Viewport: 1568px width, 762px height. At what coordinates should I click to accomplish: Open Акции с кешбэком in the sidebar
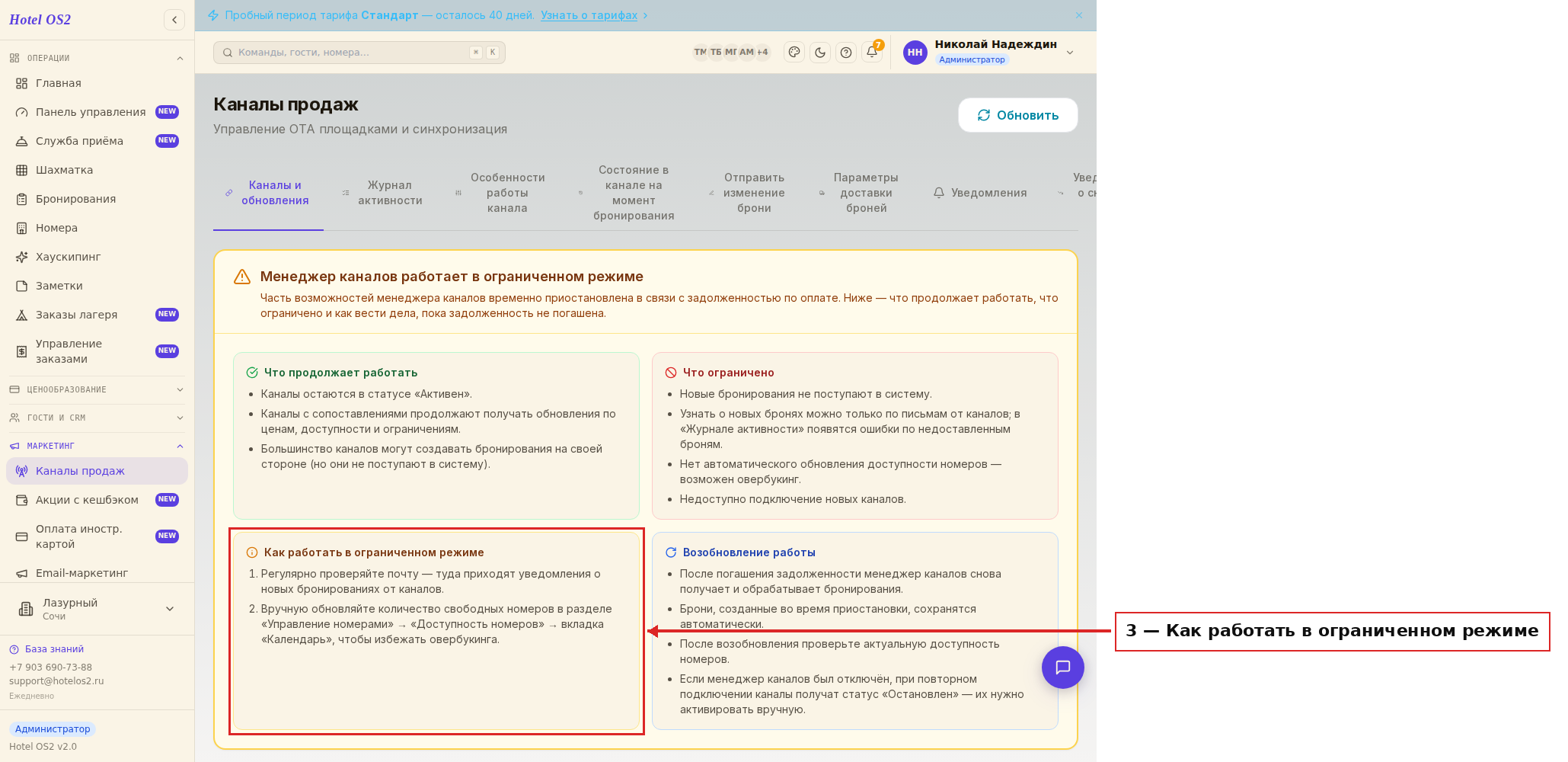(x=97, y=500)
